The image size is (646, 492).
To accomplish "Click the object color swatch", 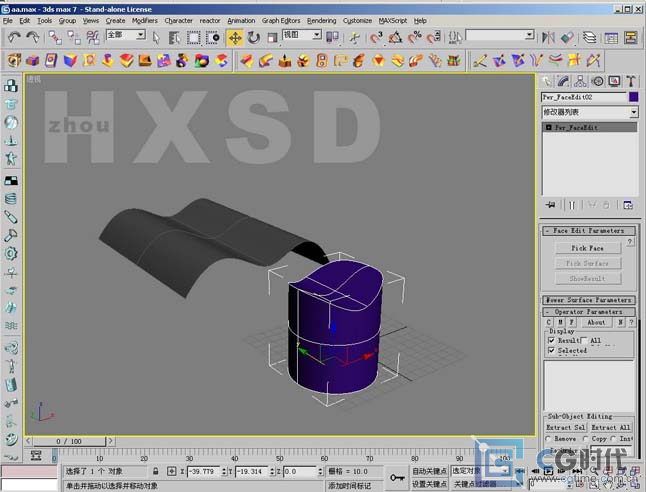I will [634, 97].
